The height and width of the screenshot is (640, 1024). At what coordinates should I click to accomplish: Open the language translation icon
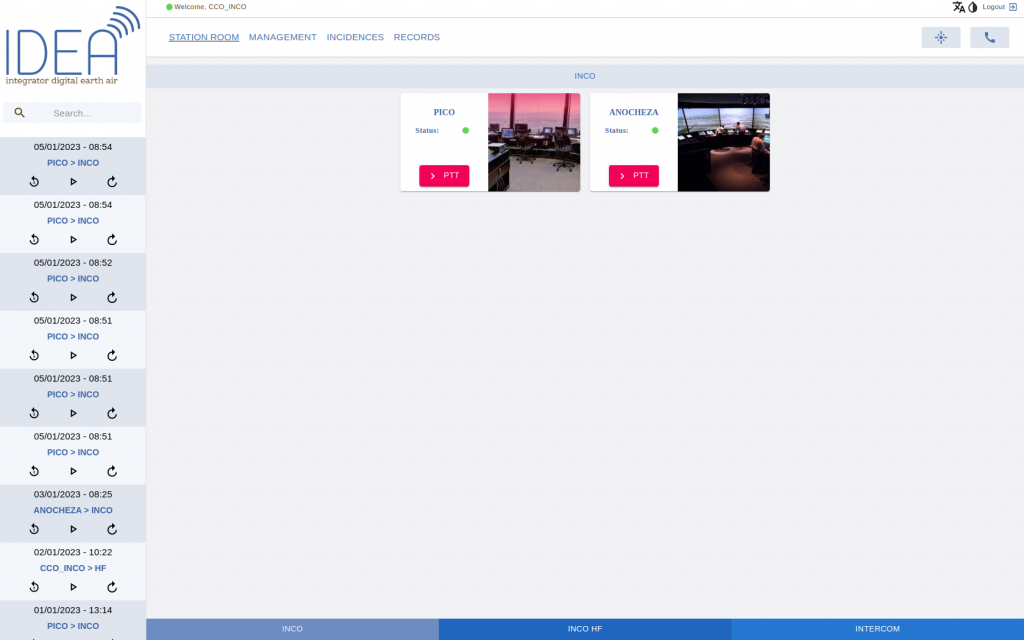click(x=959, y=7)
